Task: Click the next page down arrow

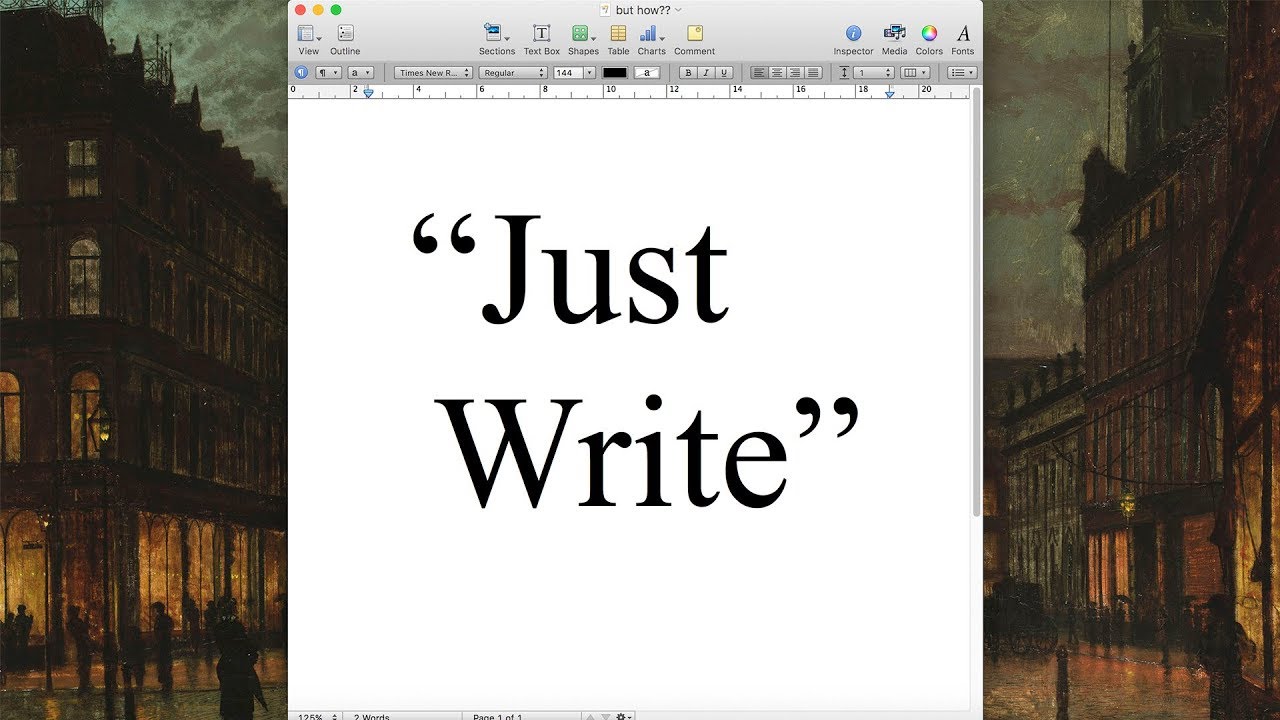Action: coord(605,716)
